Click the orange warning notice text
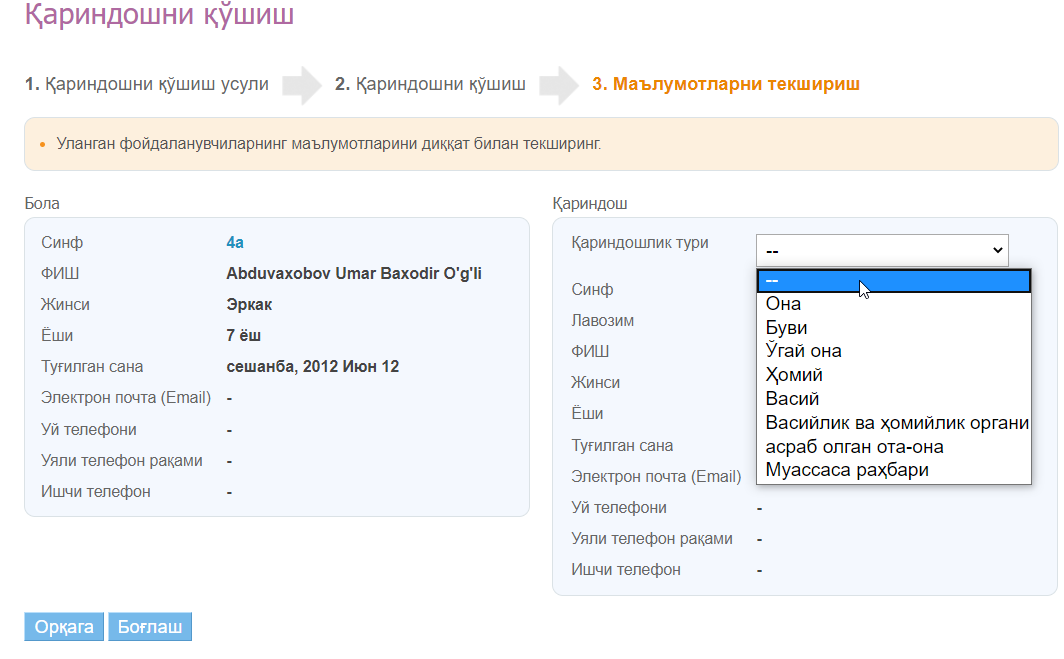Screen dimensions: 1064x659 tap(329, 144)
